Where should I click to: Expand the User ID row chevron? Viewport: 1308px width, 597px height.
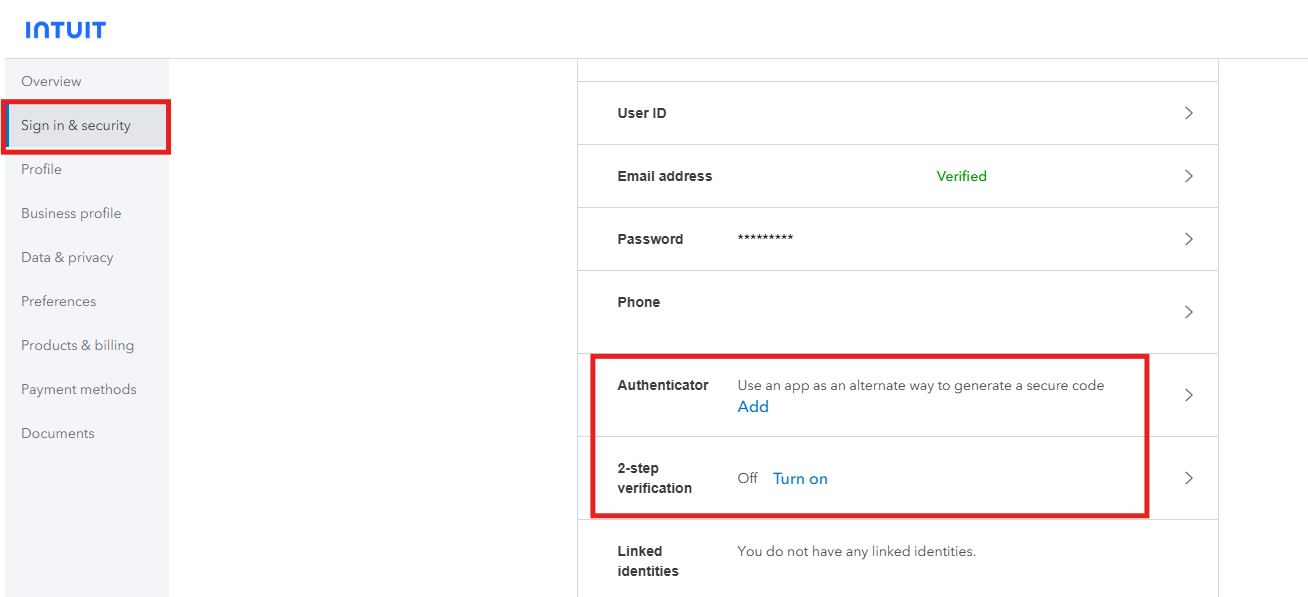coord(1189,113)
